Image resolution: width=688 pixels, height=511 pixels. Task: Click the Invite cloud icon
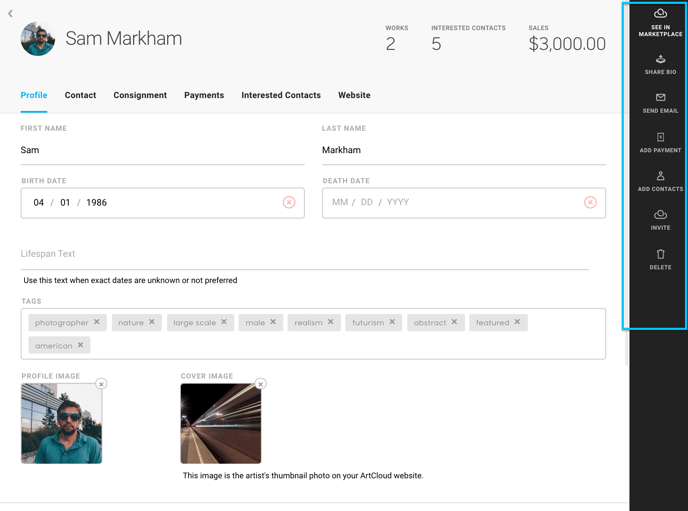point(660,214)
